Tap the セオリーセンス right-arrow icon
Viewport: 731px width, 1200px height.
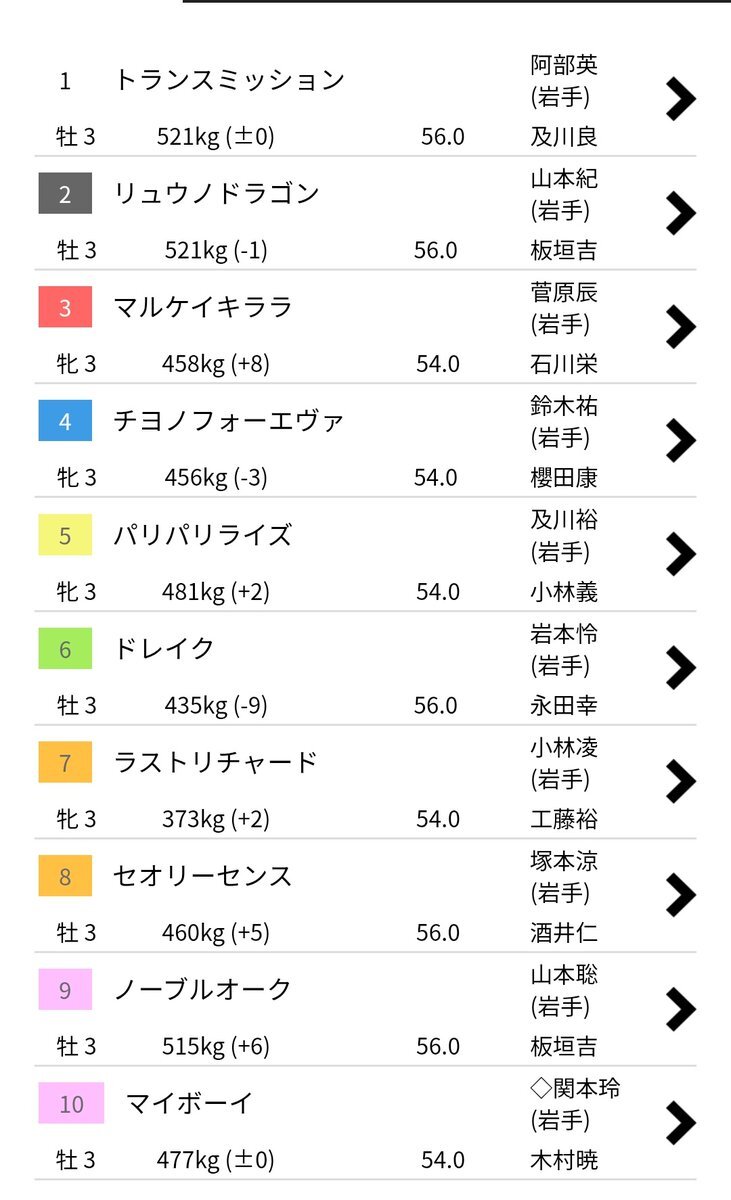tap(680, 895)
